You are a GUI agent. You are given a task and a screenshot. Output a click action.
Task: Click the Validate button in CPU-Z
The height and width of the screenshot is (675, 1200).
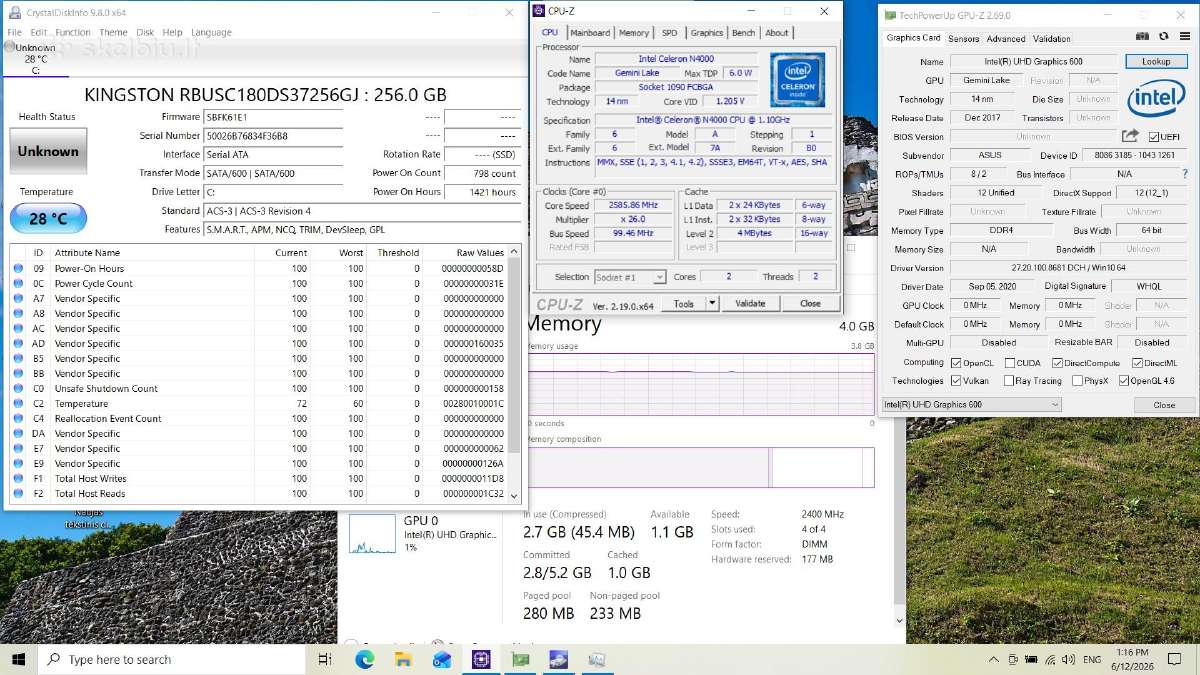point(750,303)
